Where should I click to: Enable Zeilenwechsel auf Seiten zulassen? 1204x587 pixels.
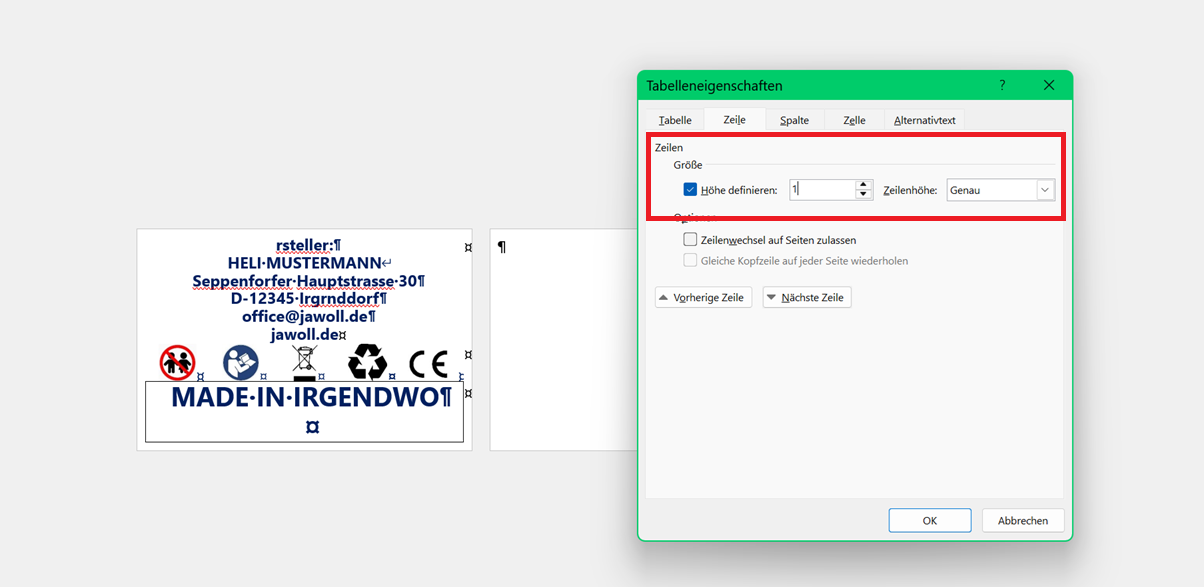coord(690,240)
